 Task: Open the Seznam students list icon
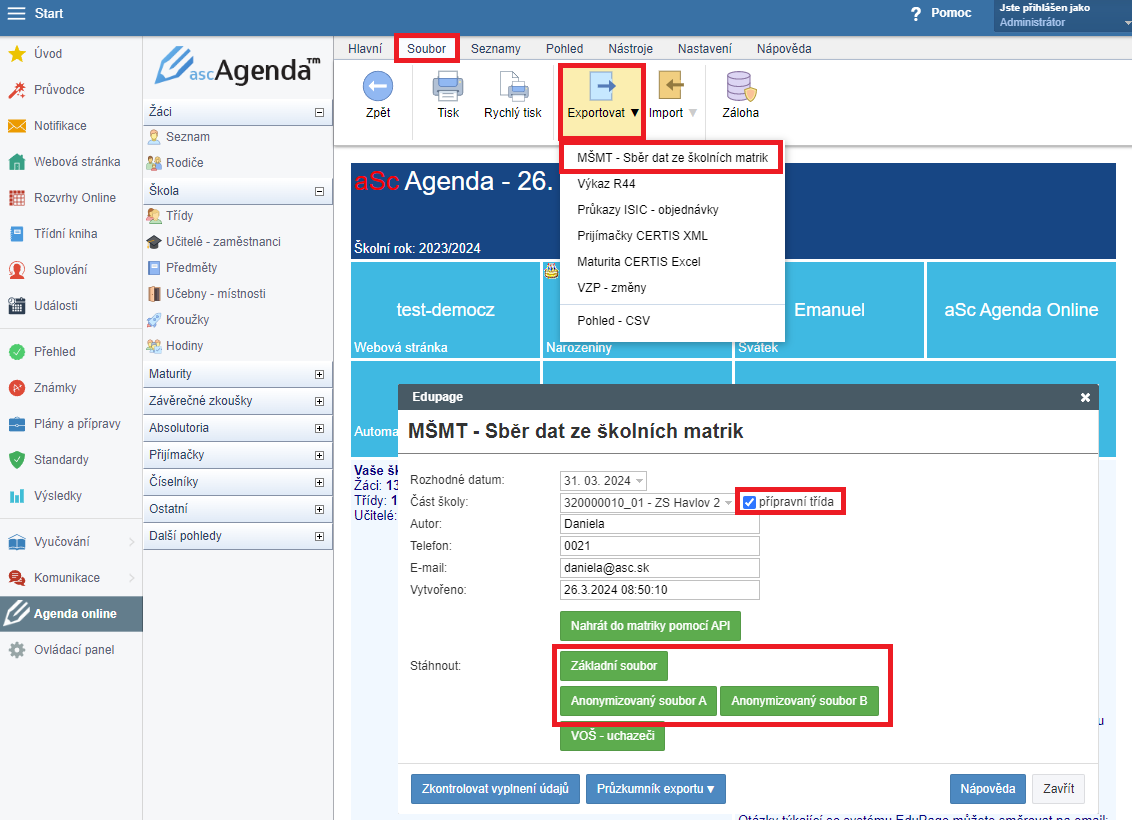coord(154,136)
